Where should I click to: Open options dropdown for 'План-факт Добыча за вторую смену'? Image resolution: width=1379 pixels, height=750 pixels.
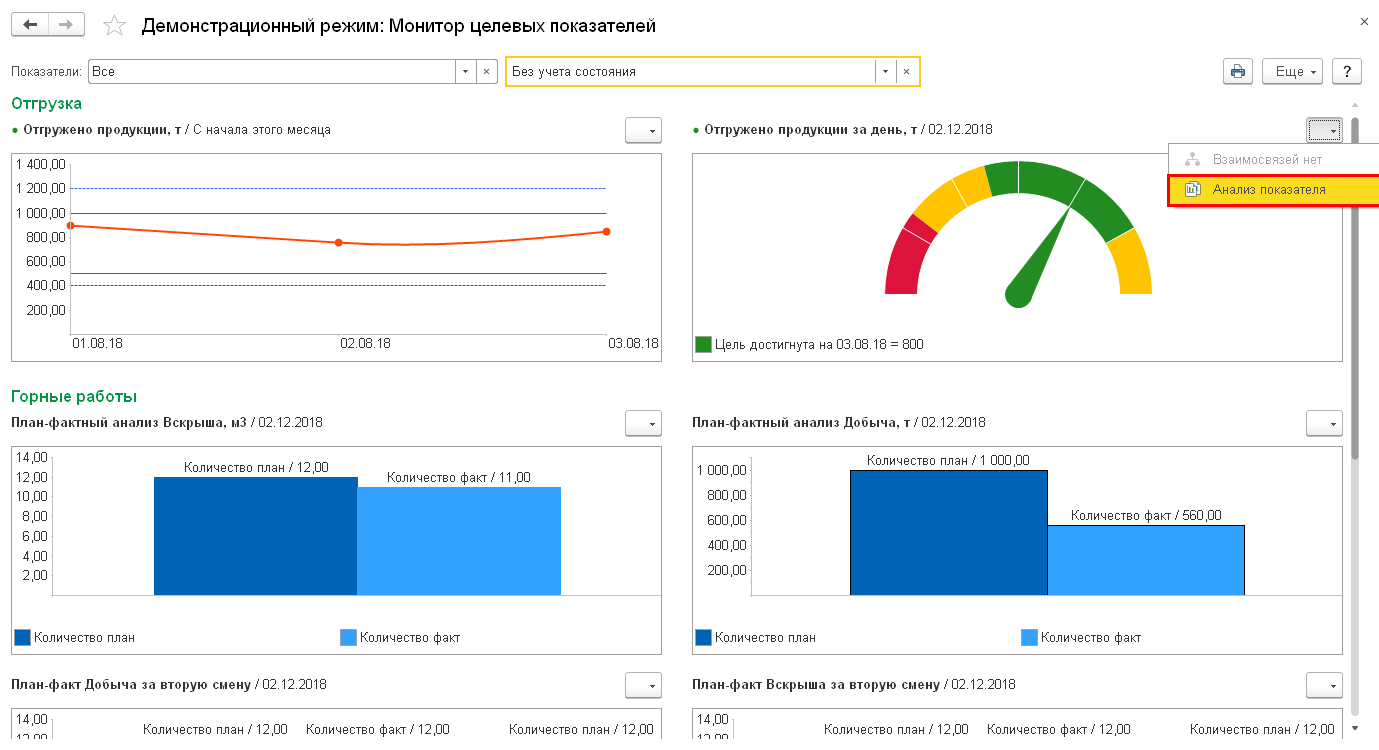tap(643, 685)
